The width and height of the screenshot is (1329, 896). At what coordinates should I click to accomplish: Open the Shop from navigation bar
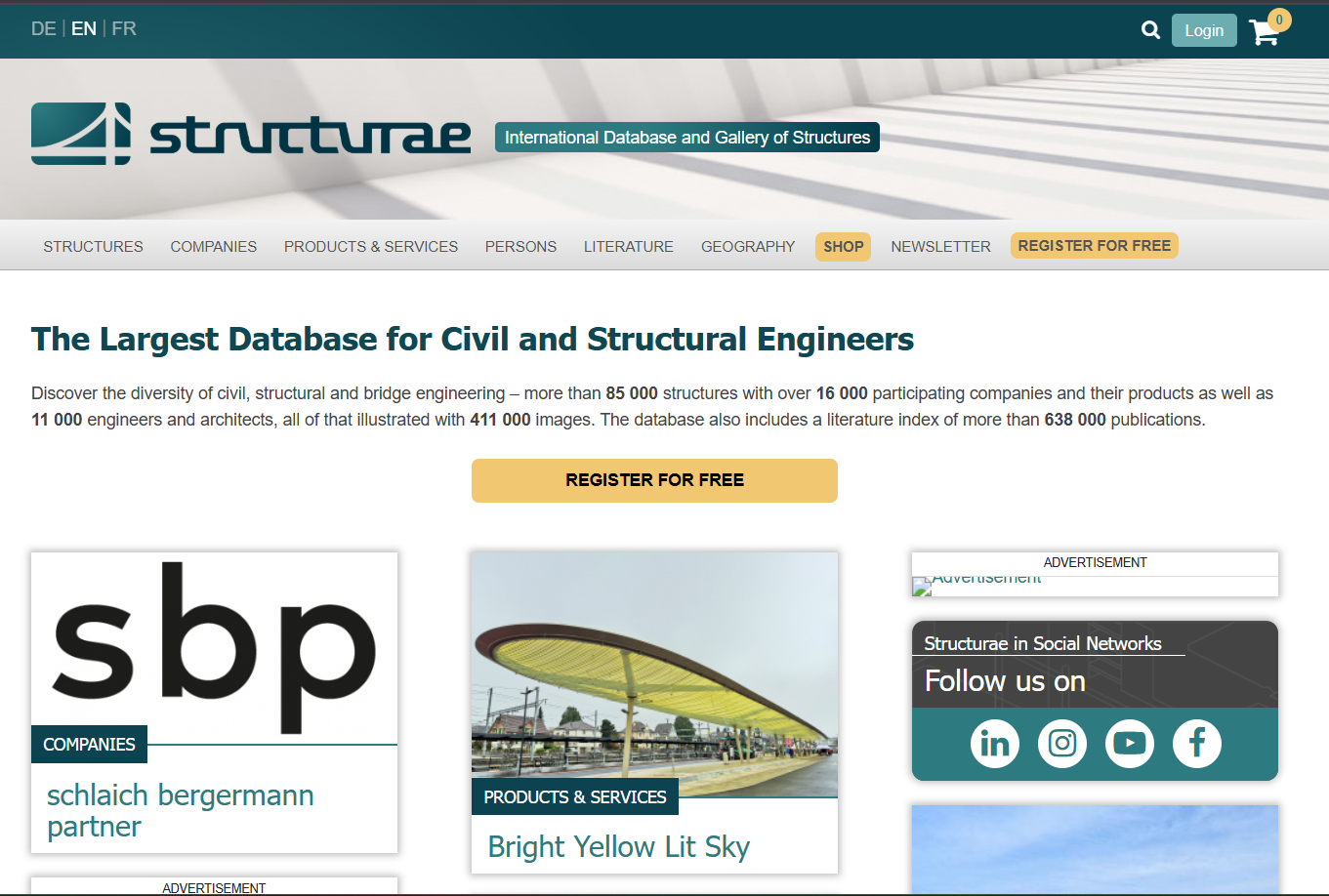(843, 247)
